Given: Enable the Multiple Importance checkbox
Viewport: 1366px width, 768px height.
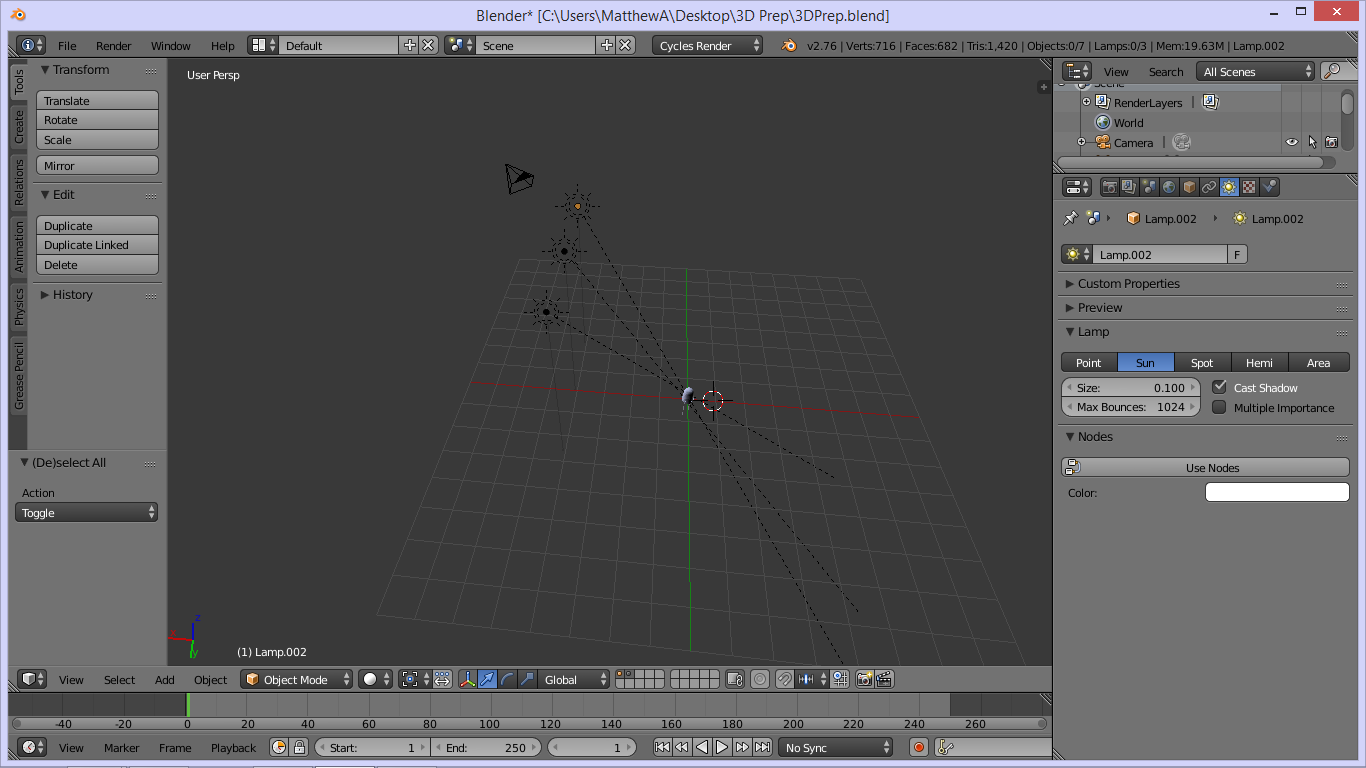Looking at the screenshot, I should click(1219, 407).
